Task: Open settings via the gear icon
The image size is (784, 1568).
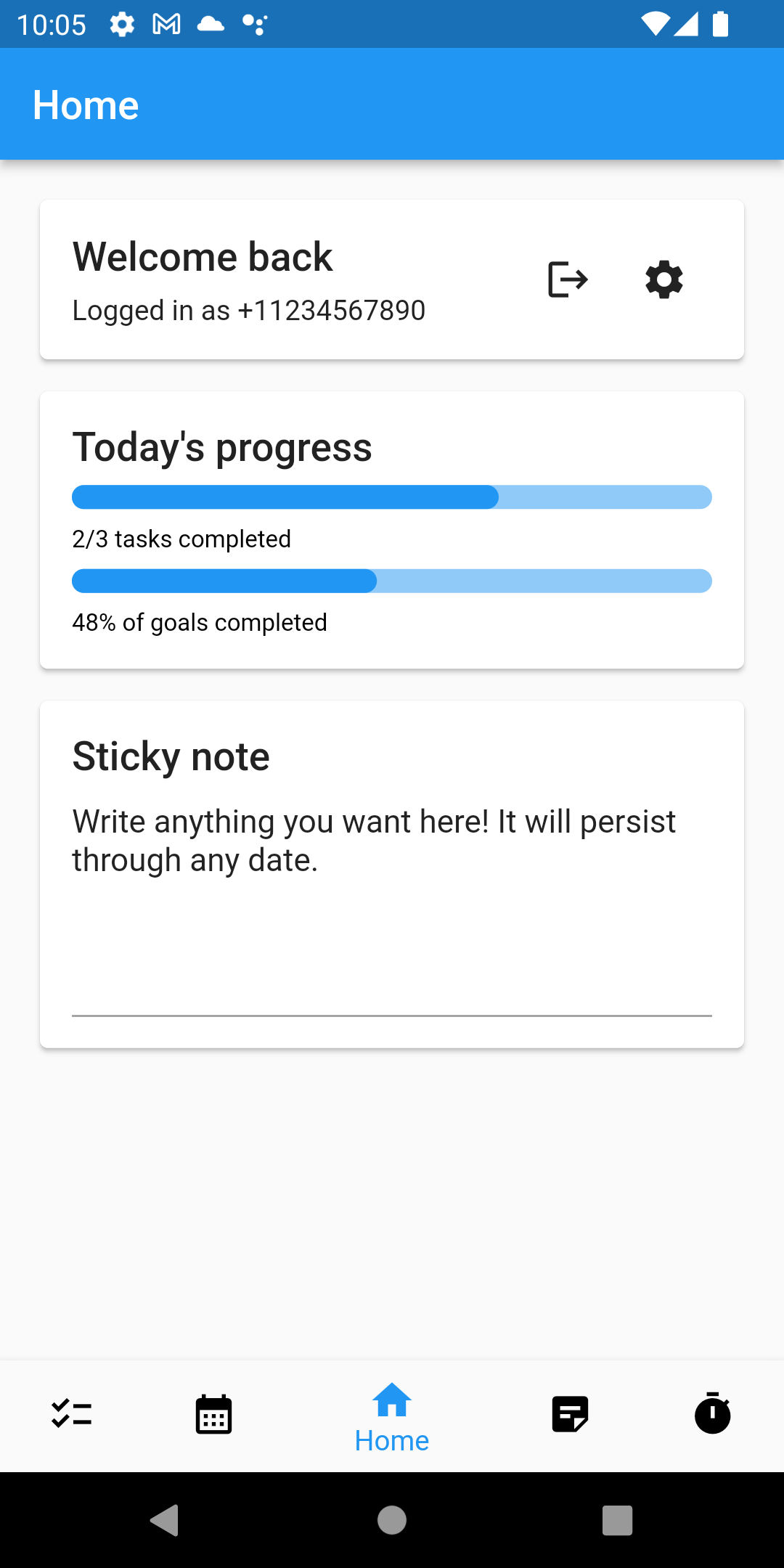Action: pos(664,279)
